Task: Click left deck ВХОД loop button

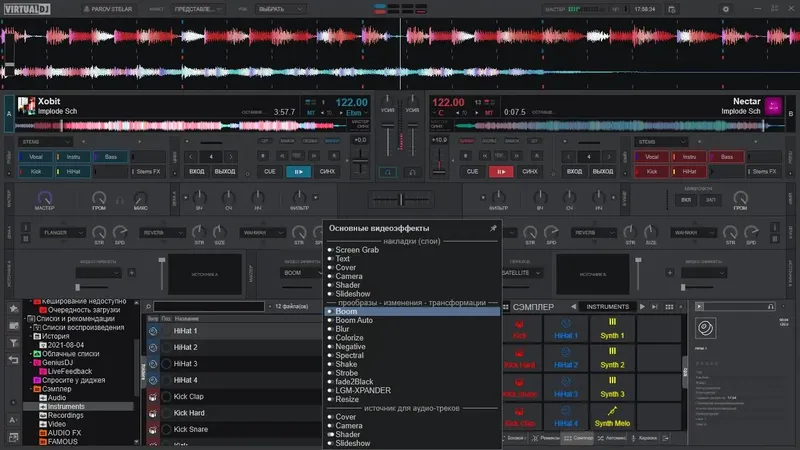Action: (196, 172)
